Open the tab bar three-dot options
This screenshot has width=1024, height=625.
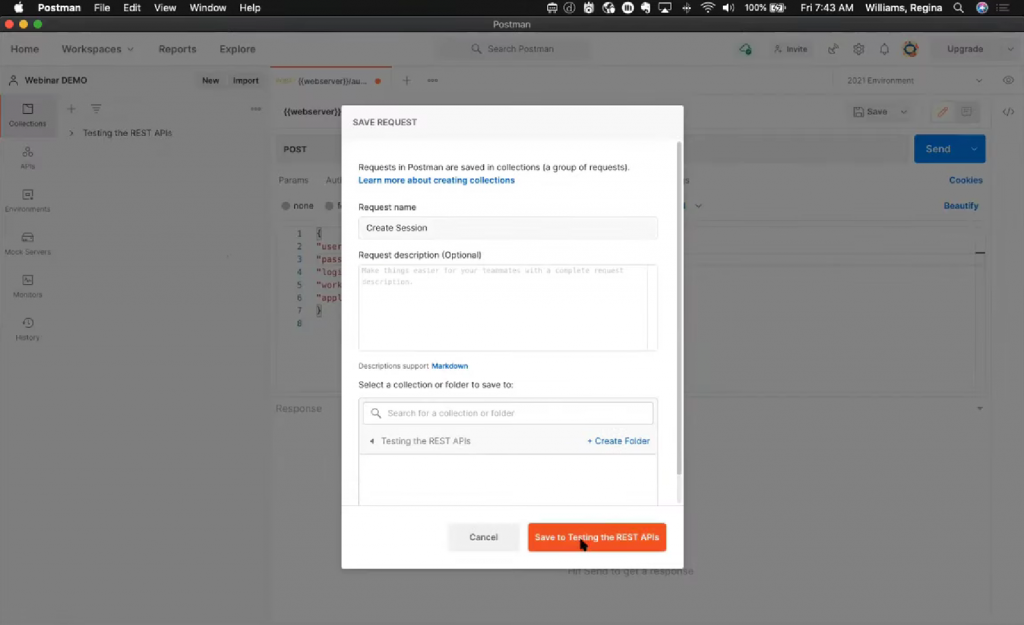coord(432,80)
